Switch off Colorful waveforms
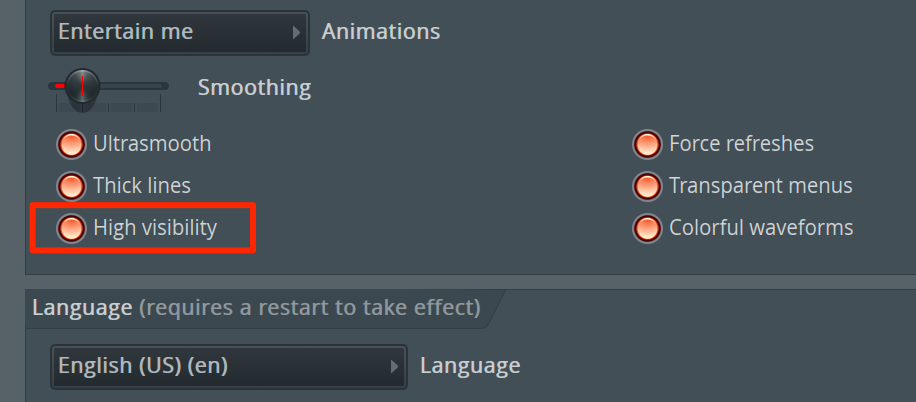 coord(647,228)
